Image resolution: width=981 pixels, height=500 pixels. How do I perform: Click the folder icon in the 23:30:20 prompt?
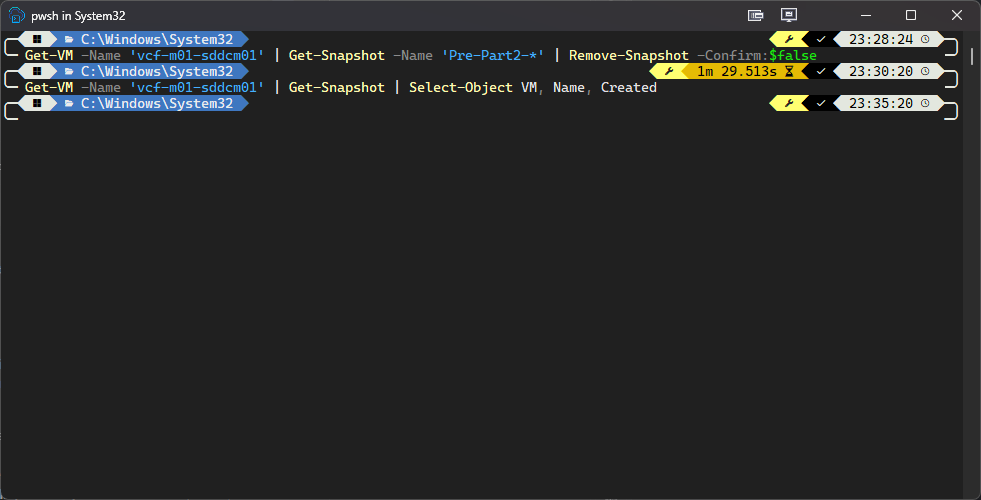pyautogui.click(x=69, y=71)
